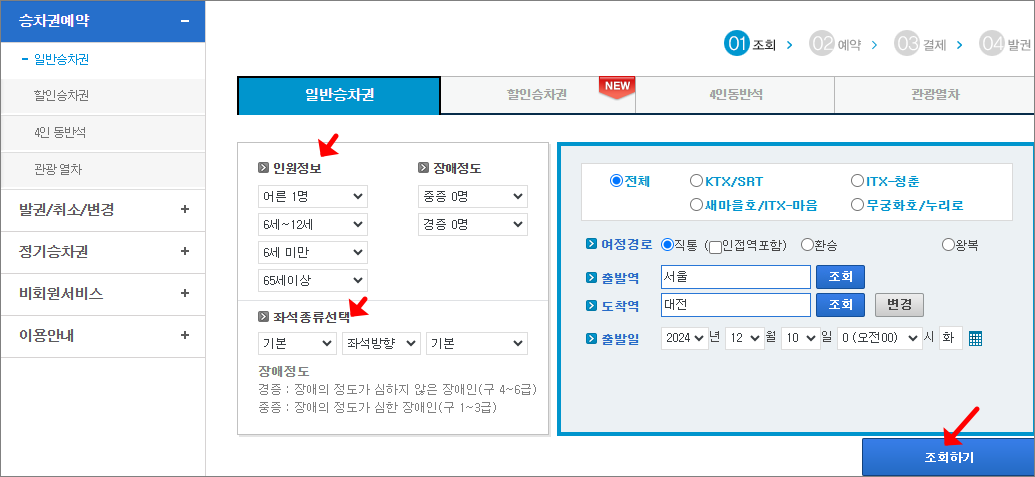Open the 0 (오전00) hour dropdown
The height and width of the screenshot is (477, 1035).
pyautogui.click(x=879, y=338)
